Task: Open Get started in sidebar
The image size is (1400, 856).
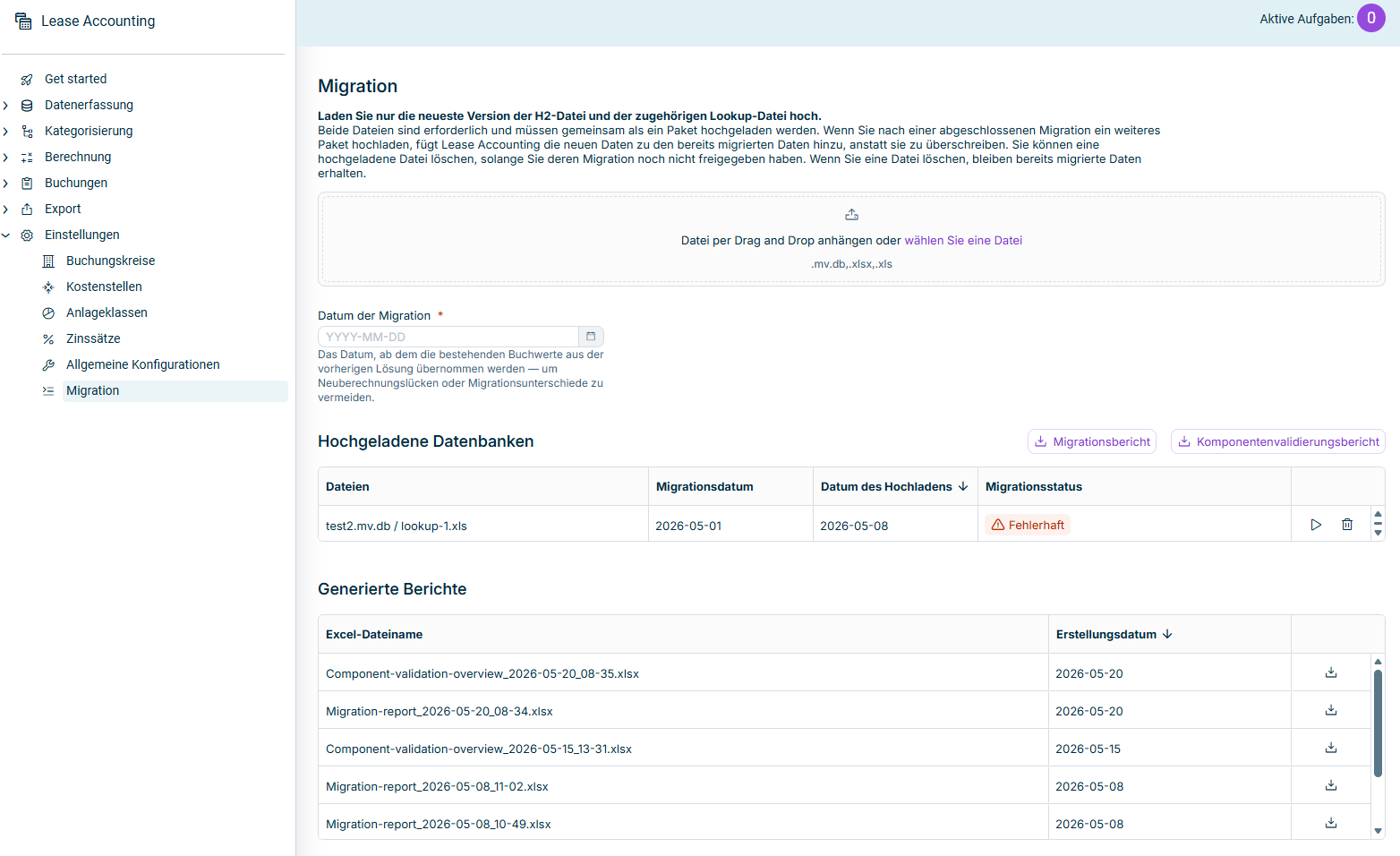Action: pos(75,79)
